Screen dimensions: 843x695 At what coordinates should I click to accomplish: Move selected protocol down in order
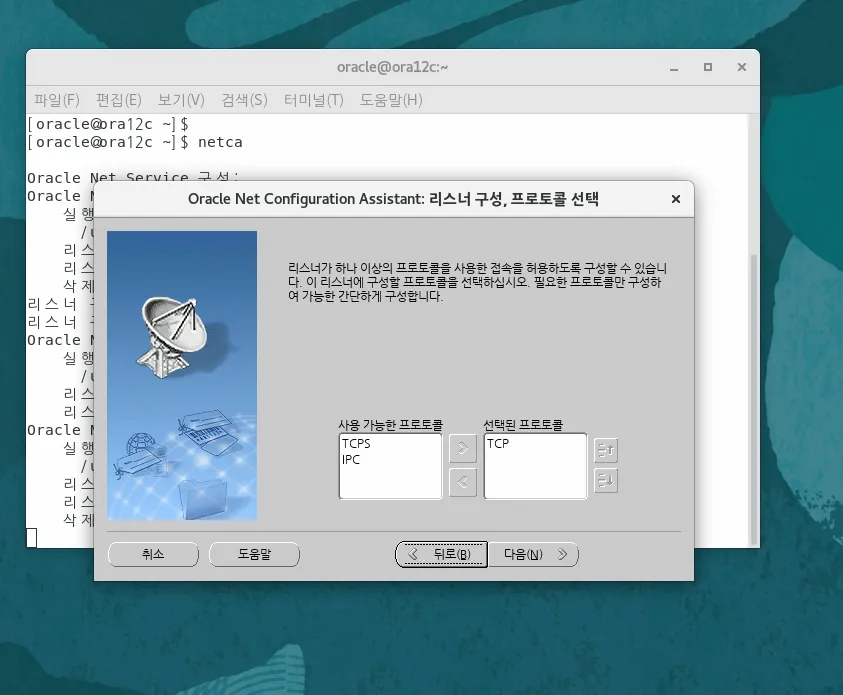click(x=606, y=481)
